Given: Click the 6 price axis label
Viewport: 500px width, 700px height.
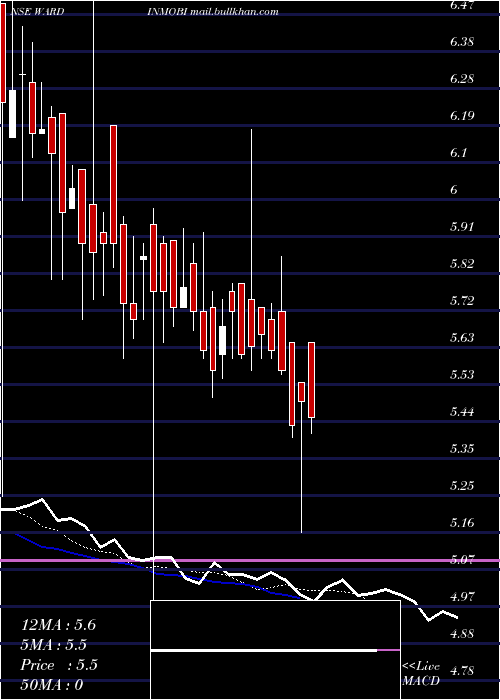Looking at the screenshot, I should (454, 191).
